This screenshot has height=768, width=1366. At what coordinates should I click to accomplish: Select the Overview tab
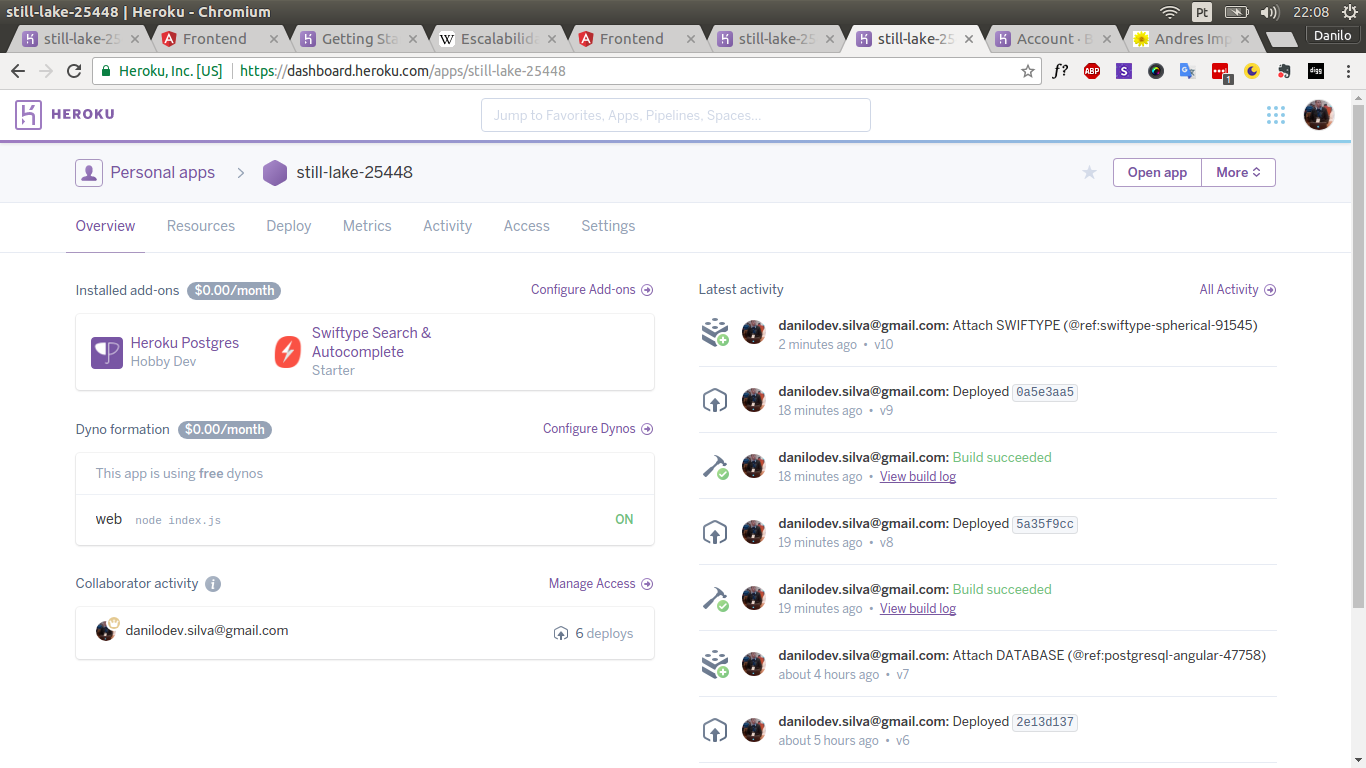click(x=105, y=226)
